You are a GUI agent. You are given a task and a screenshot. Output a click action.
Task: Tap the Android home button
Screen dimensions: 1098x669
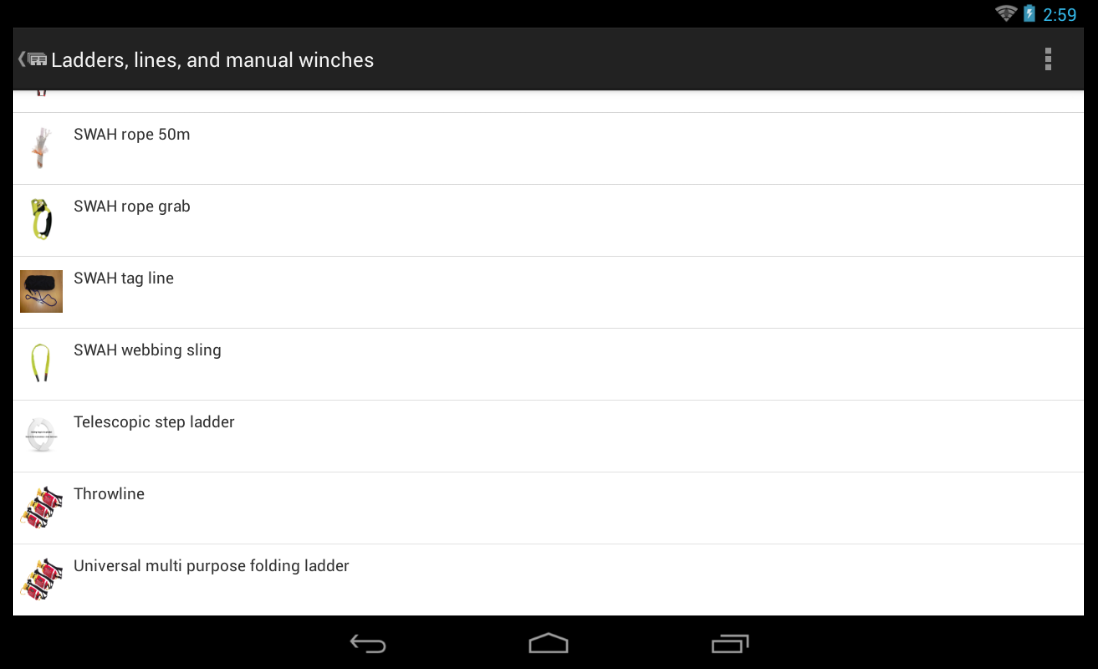click(x=548, y=643)
